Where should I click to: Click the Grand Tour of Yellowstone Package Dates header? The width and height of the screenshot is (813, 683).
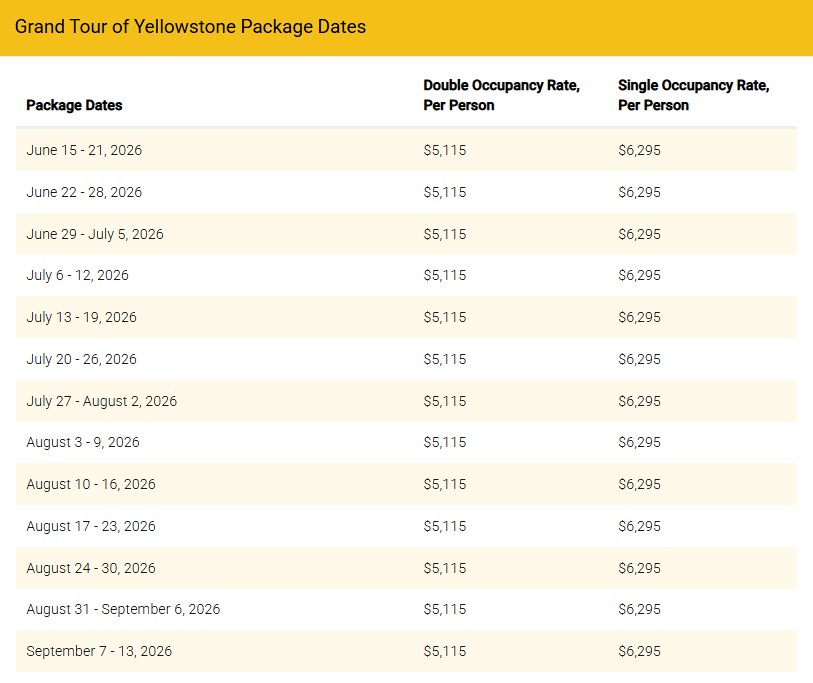pos(190,27)
